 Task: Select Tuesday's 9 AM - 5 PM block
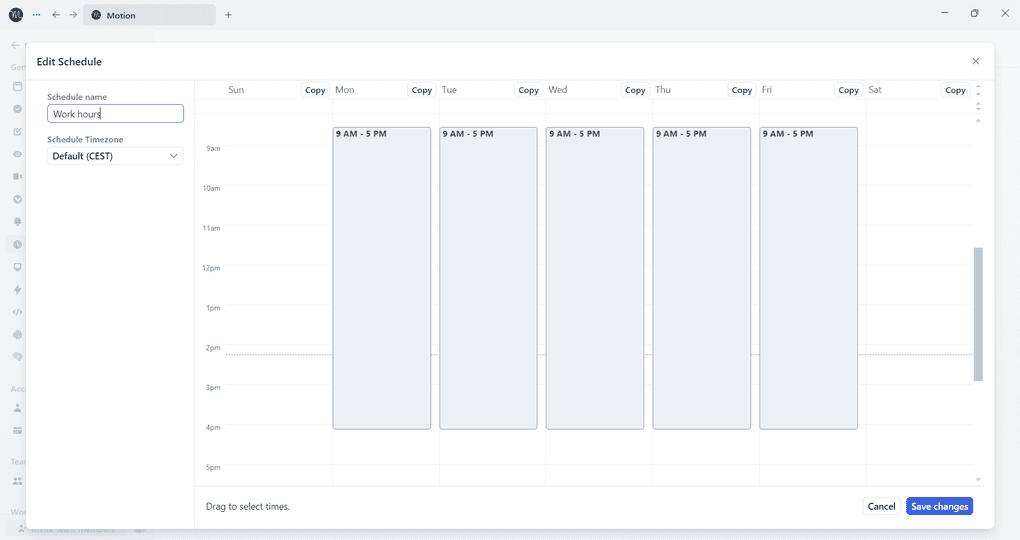[x=489, y=278]
